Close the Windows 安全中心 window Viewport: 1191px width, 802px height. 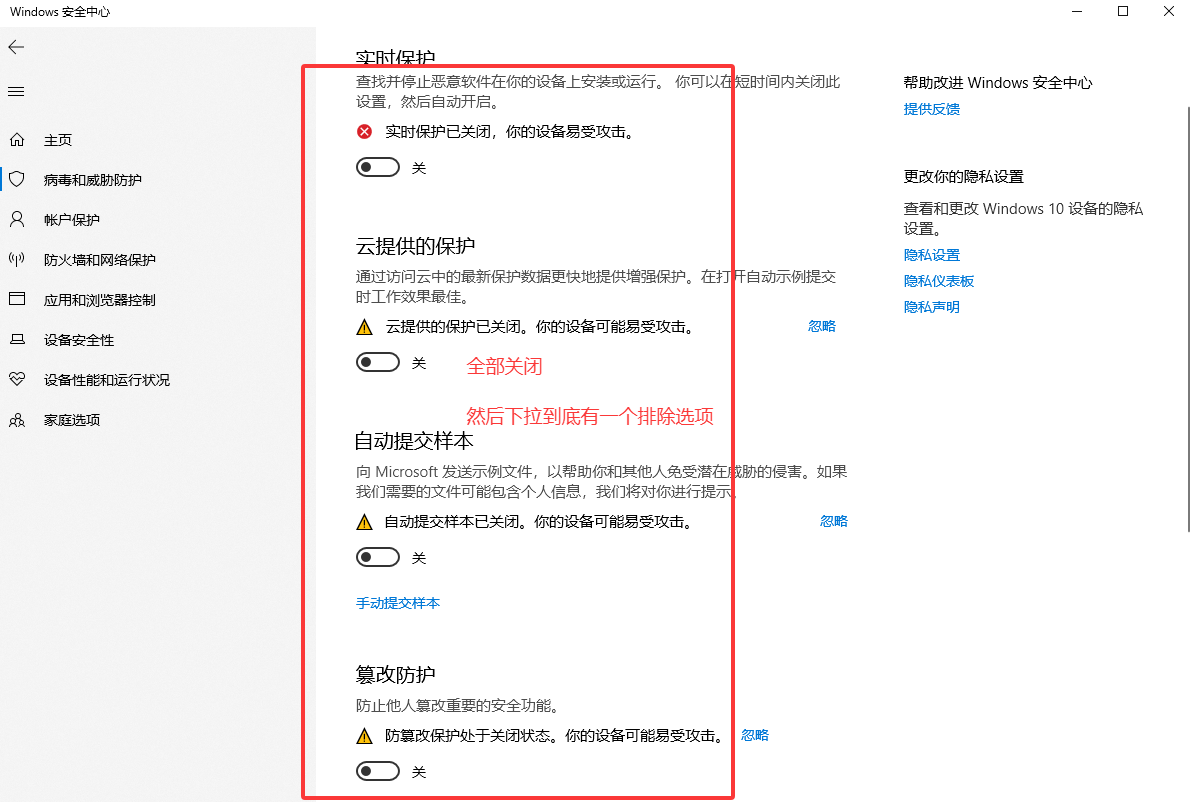click(x=1169, y=11)
